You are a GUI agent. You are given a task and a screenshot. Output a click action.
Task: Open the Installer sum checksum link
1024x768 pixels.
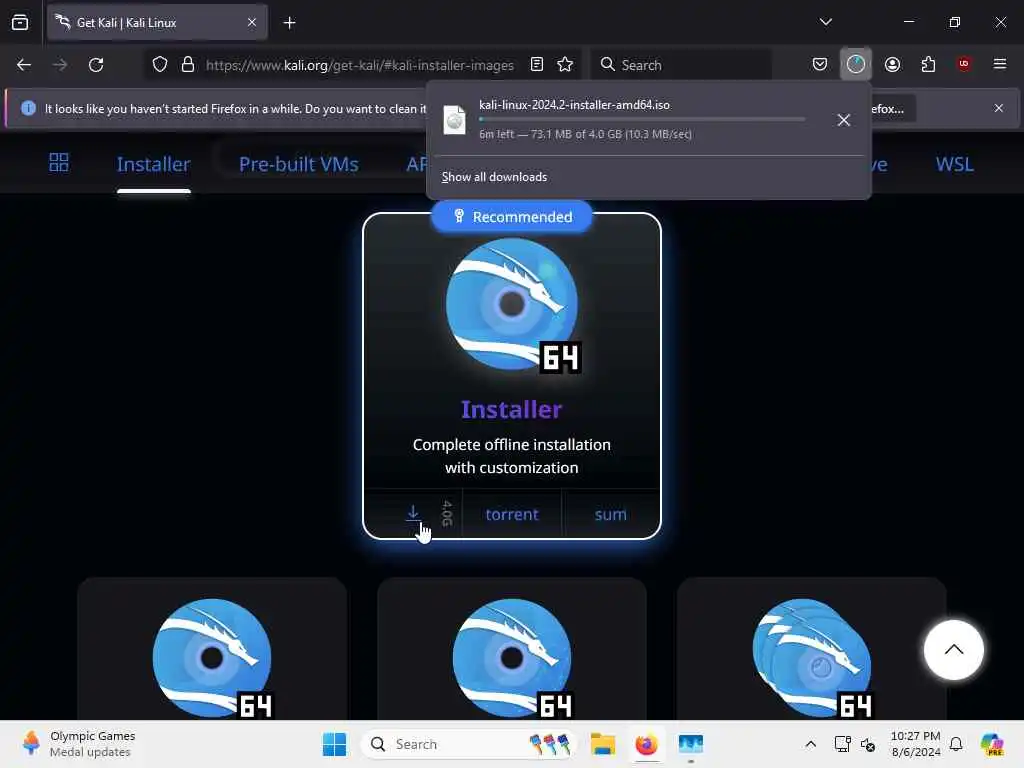[611, 515]
